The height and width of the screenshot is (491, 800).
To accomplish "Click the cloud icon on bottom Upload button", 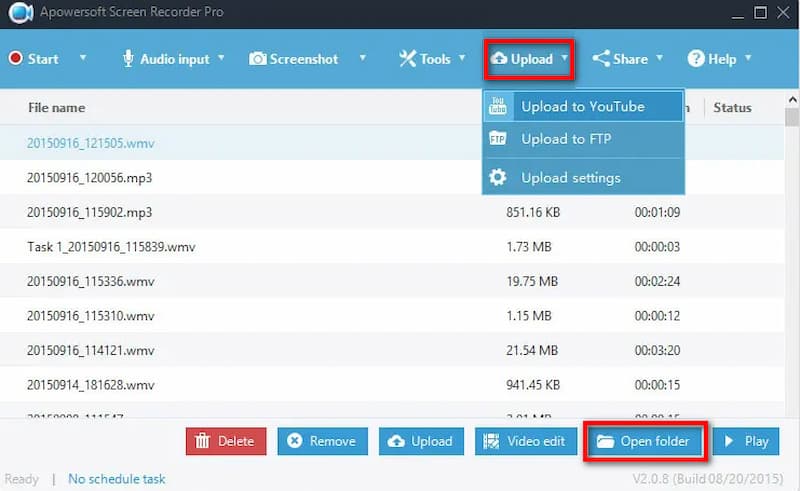I will [396, 441].
